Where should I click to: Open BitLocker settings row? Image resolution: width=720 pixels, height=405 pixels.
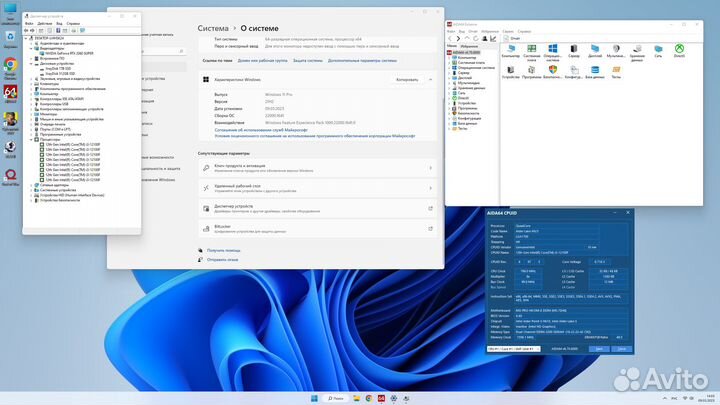pyautogui.click(x=318, y=229)
